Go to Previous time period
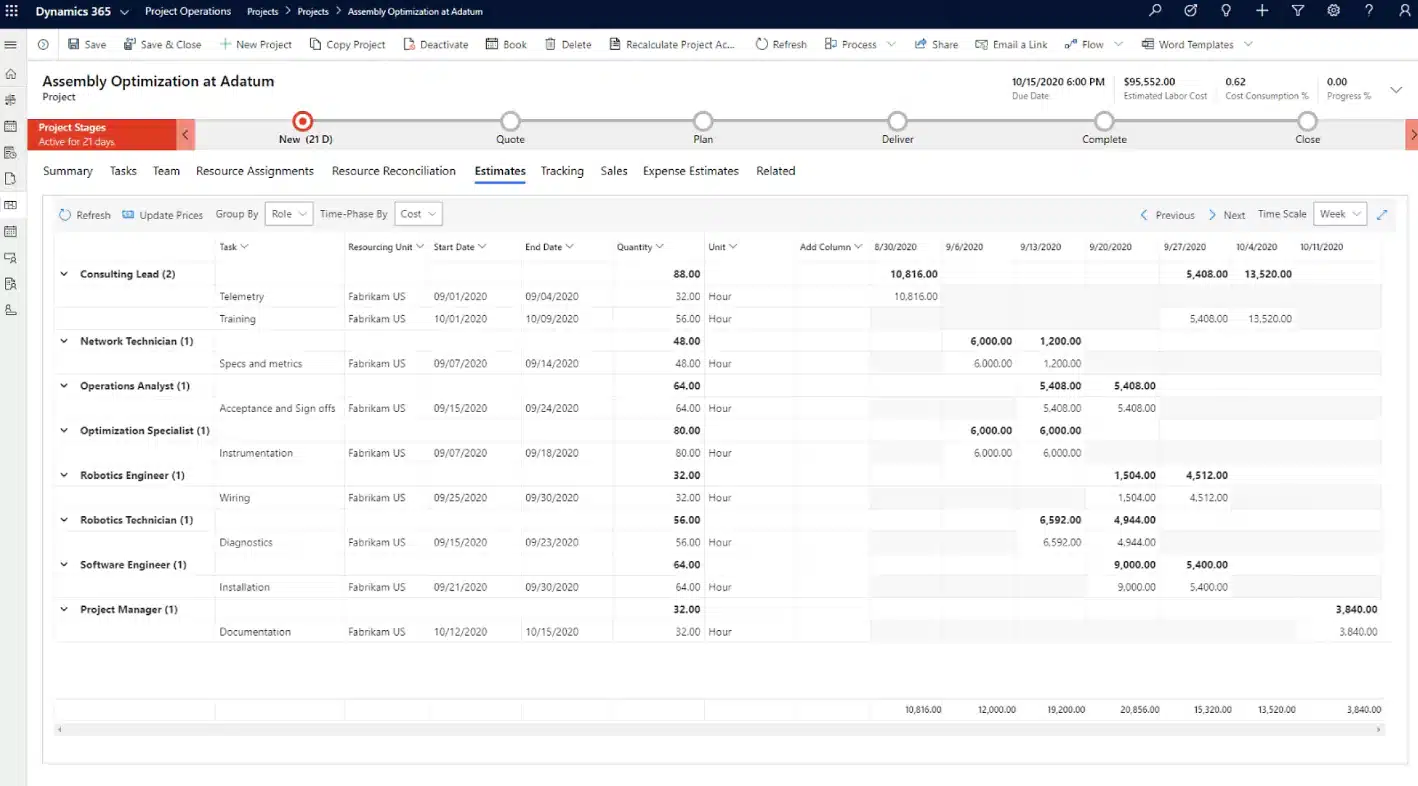 click(x=1168, y=215)
